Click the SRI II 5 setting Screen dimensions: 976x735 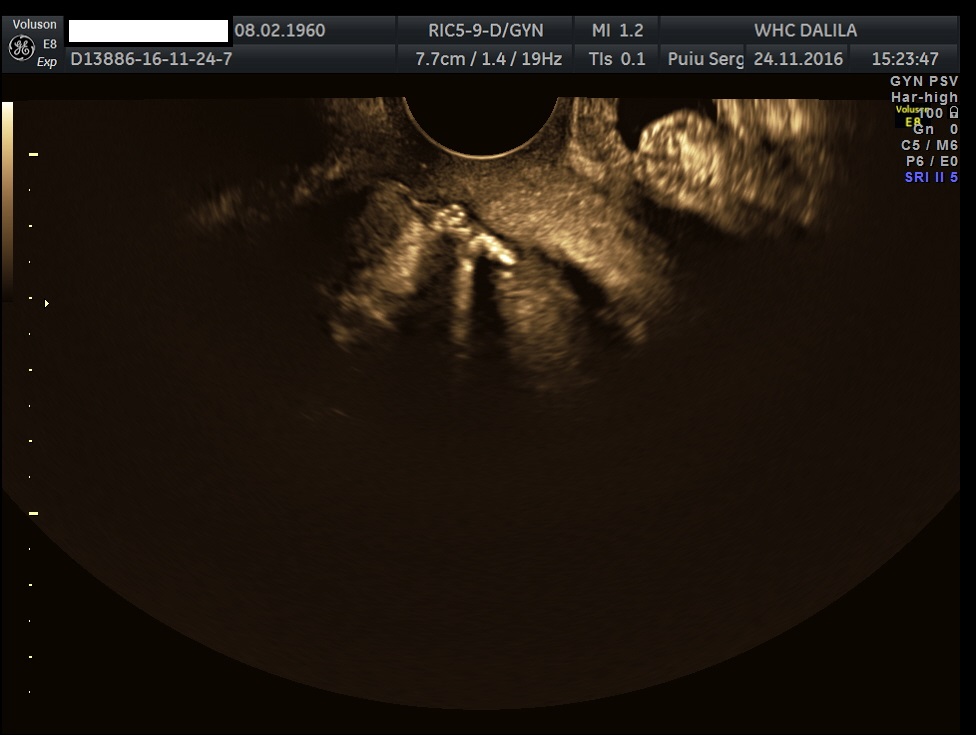[930, 177]
